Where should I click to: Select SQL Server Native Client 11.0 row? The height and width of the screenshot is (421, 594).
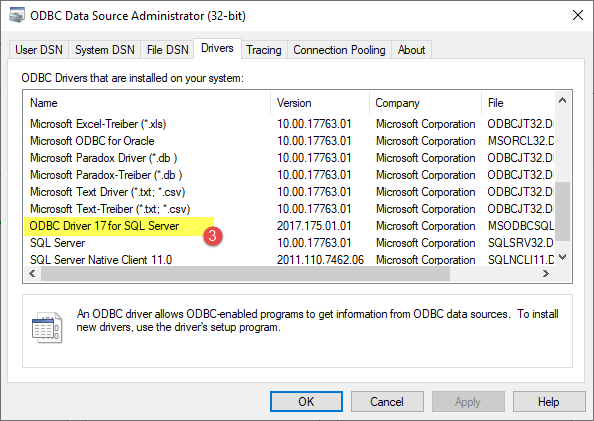(289, 260)
